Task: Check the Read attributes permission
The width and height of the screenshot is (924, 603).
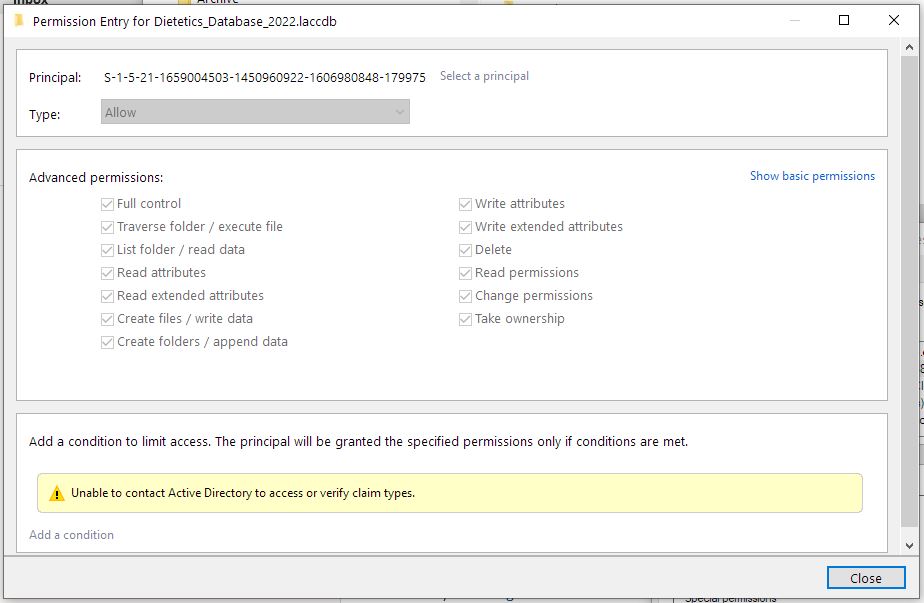Action: (x=106, y=272)
